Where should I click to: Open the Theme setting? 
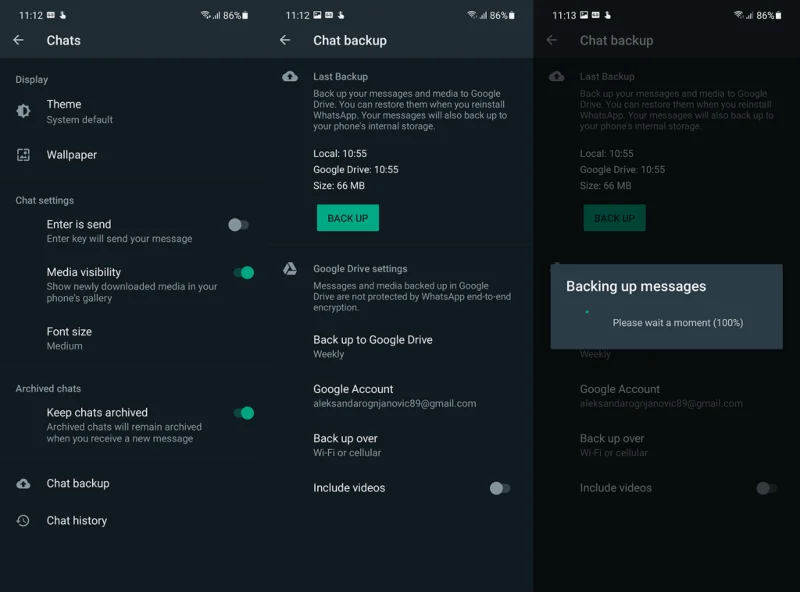(x=133, y=111)
